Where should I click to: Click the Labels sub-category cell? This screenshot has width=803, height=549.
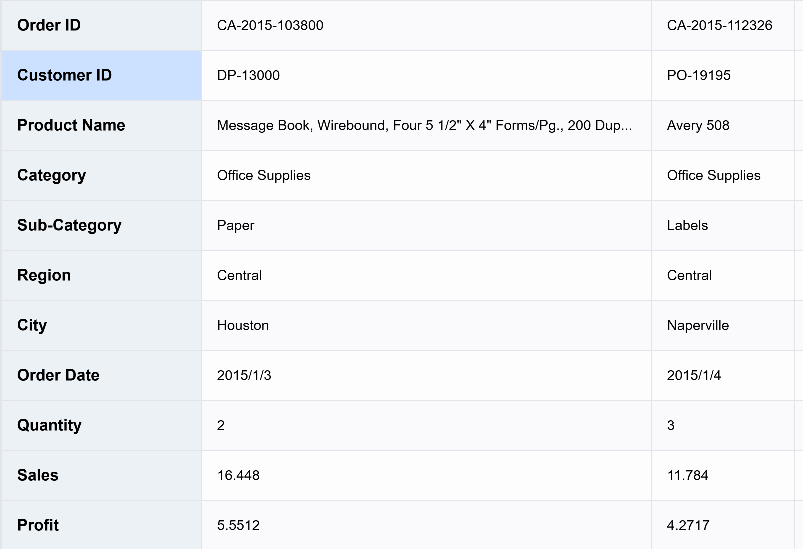[722, 225]
